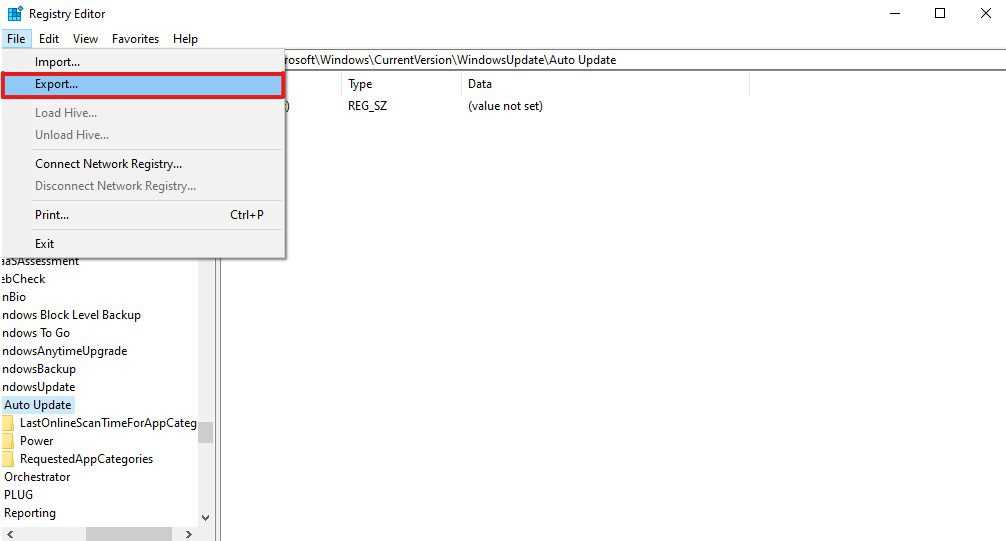
Task: Select the WebCheck key
Action: tap(24, 279)
